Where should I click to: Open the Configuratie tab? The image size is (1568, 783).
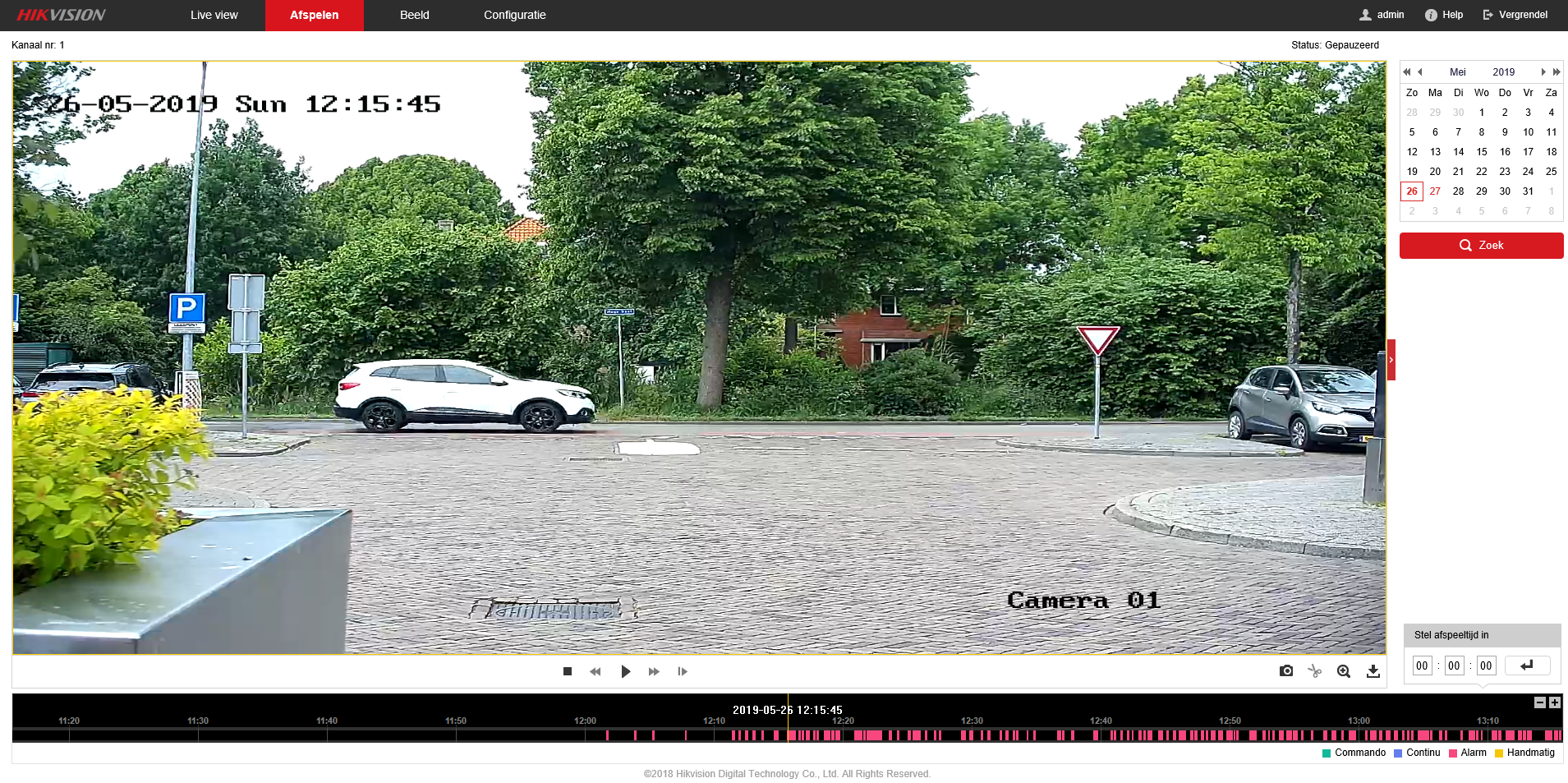(514, 15)
